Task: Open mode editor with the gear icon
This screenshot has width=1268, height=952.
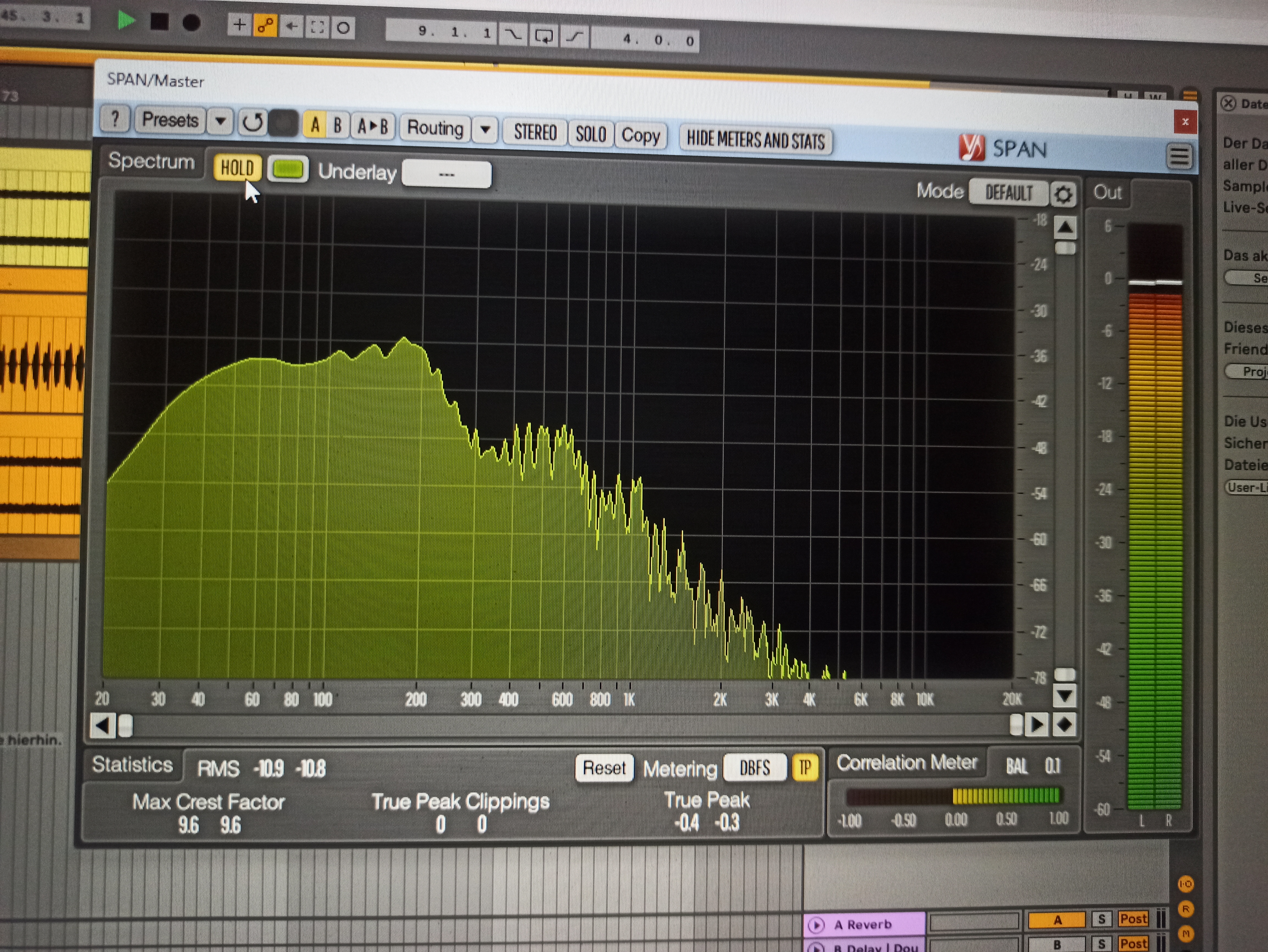Action: pos(1063,195)
